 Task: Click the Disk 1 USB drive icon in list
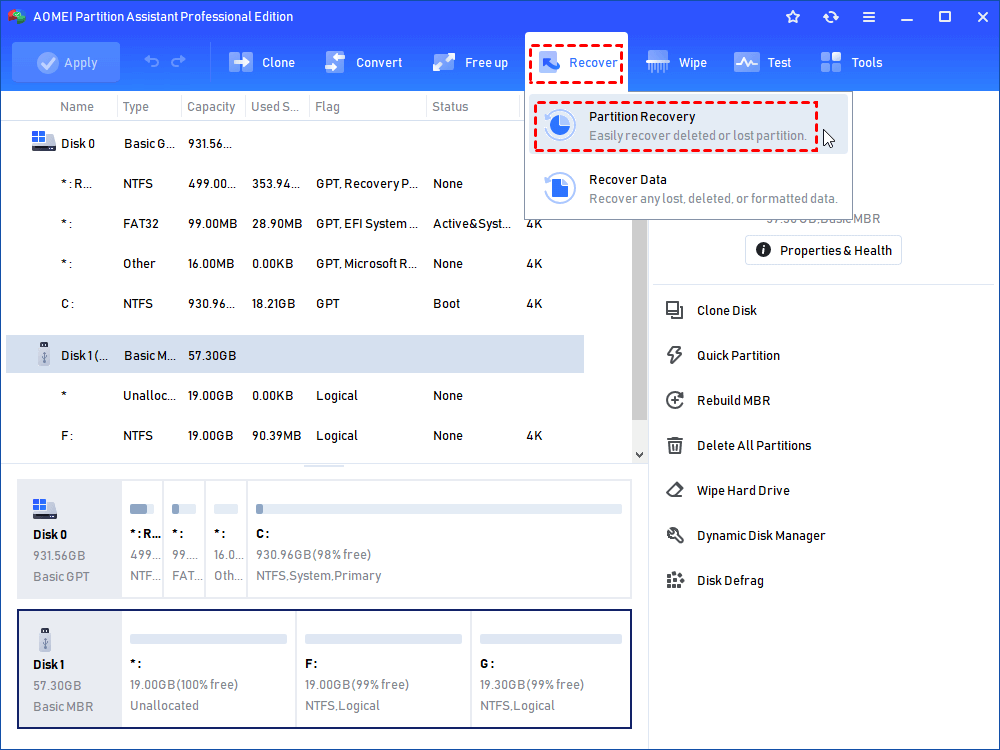44,353
